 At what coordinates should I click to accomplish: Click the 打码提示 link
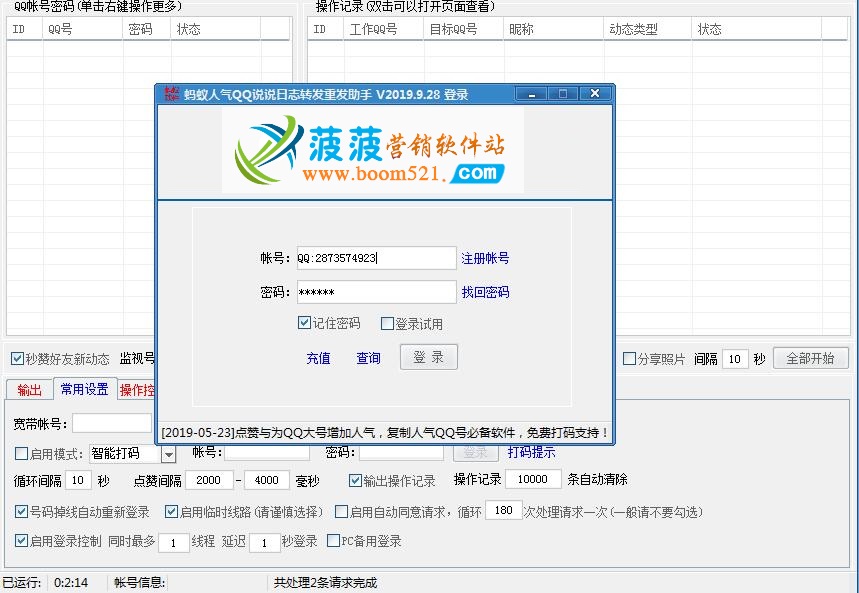pyautogui.click(x=531, y=452)
